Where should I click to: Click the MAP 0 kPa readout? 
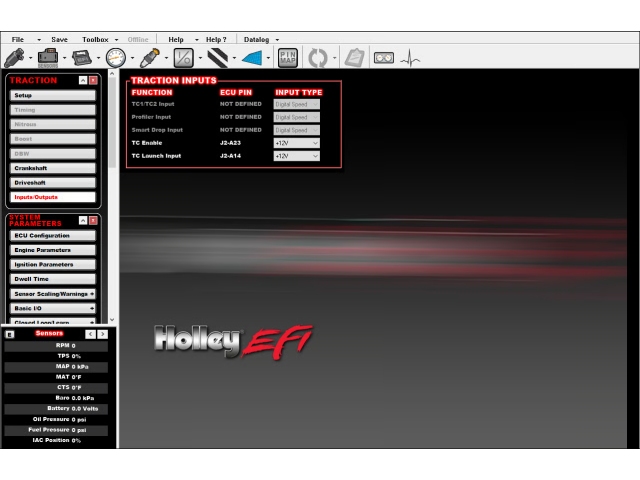(x=56, y=367)
